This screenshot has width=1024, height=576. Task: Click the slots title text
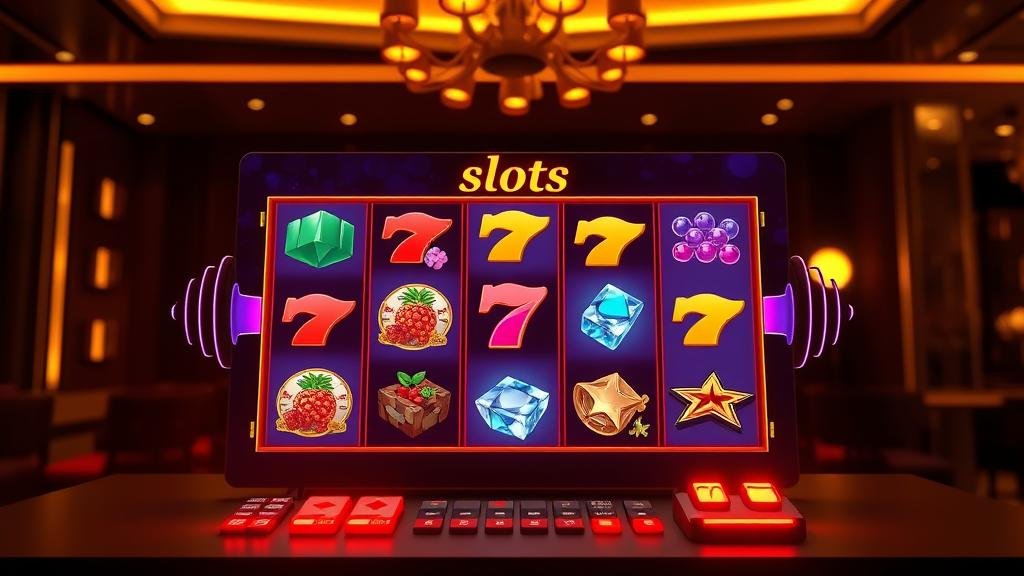point(513,176)
